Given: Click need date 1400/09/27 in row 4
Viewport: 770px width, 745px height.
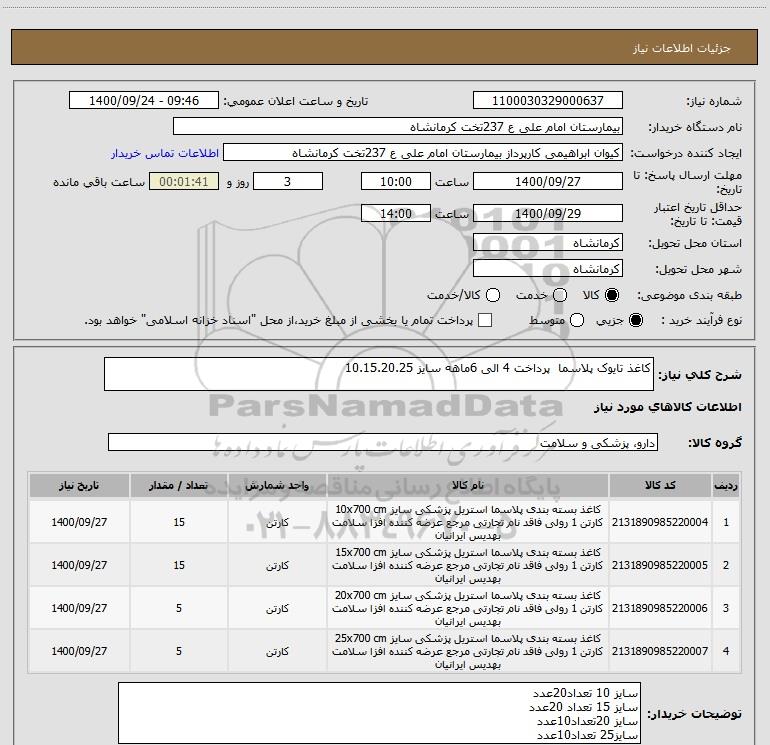Looking at the screenshot, I should coord(79,651).
